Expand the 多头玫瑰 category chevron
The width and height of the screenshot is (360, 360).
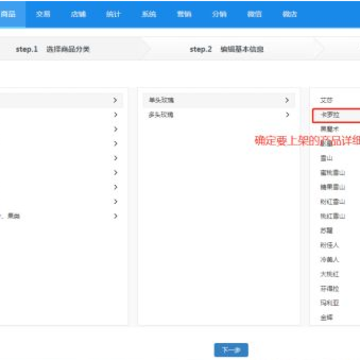pos(287,115)
